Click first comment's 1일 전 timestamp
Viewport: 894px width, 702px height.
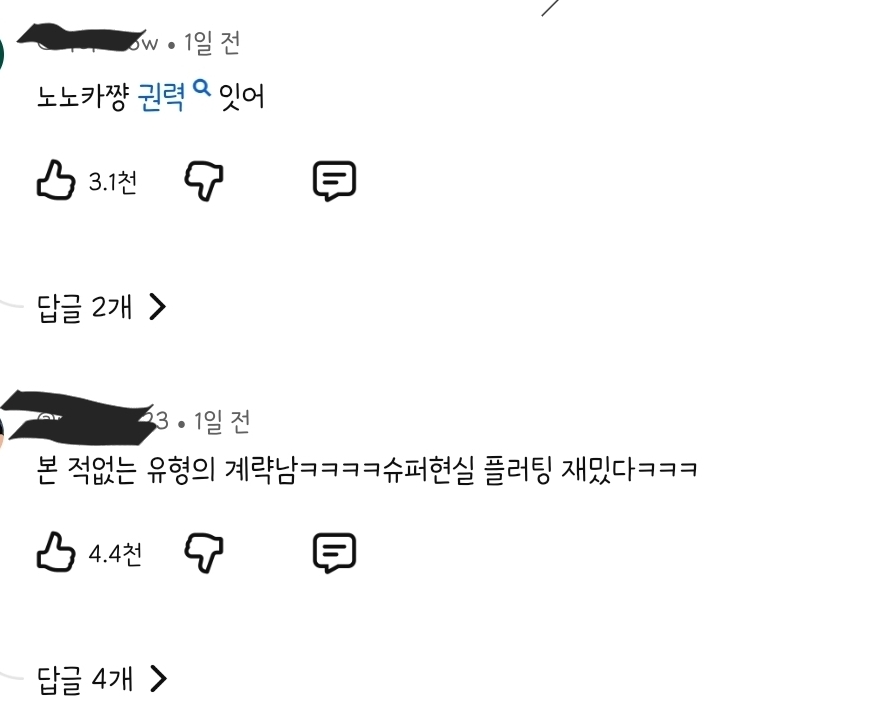212,43
